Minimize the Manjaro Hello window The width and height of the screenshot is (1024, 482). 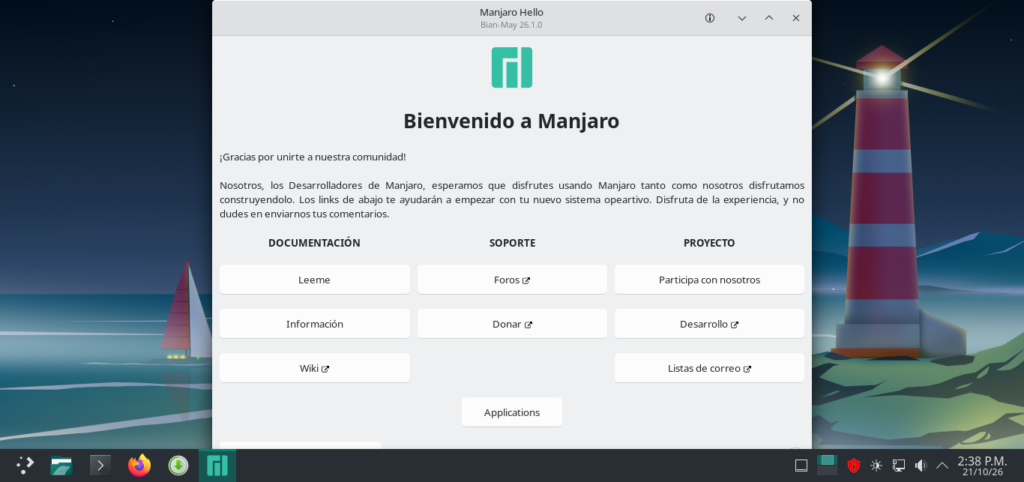click(742, 18)
